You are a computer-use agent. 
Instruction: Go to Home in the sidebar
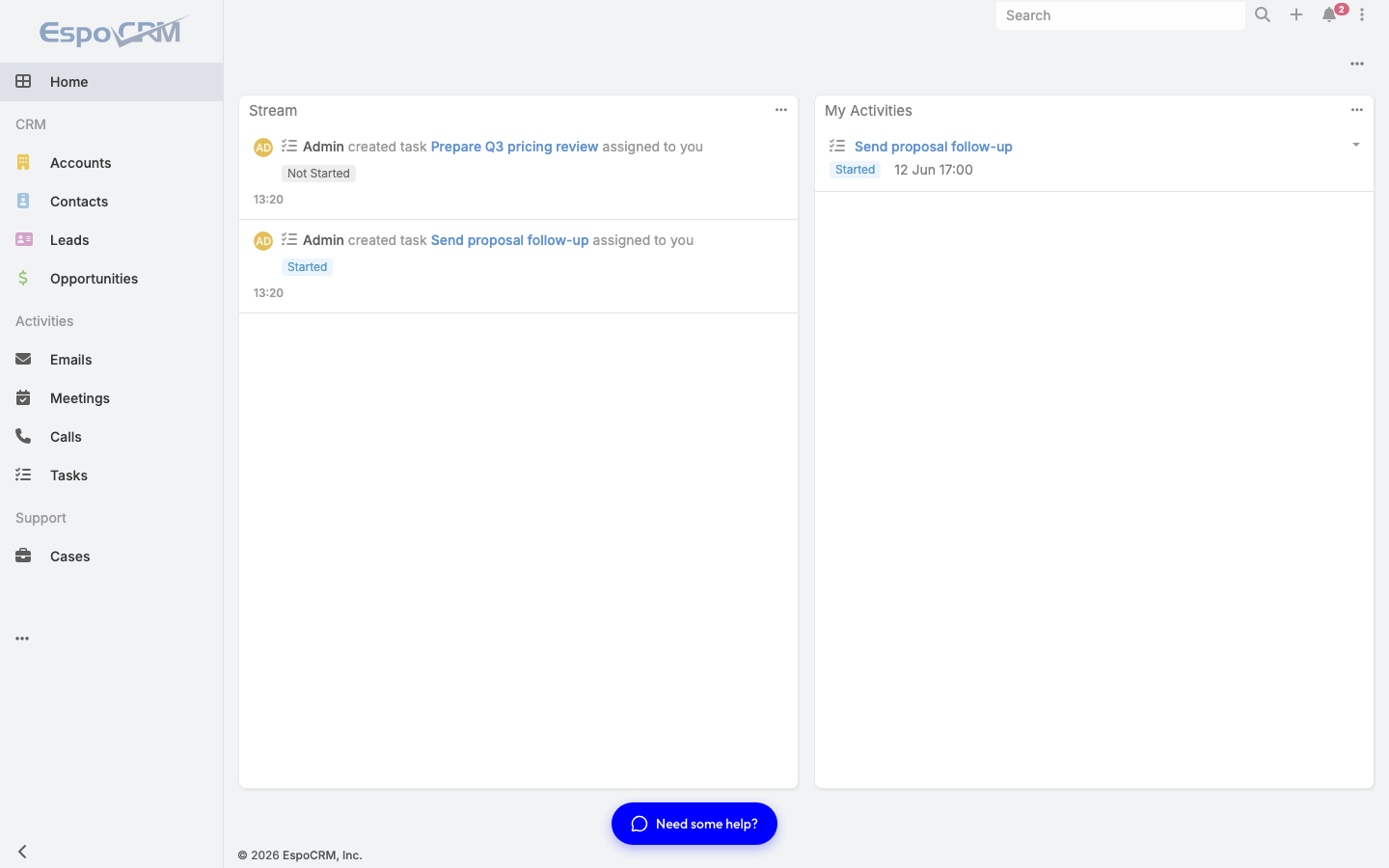[x=111, y=82]
